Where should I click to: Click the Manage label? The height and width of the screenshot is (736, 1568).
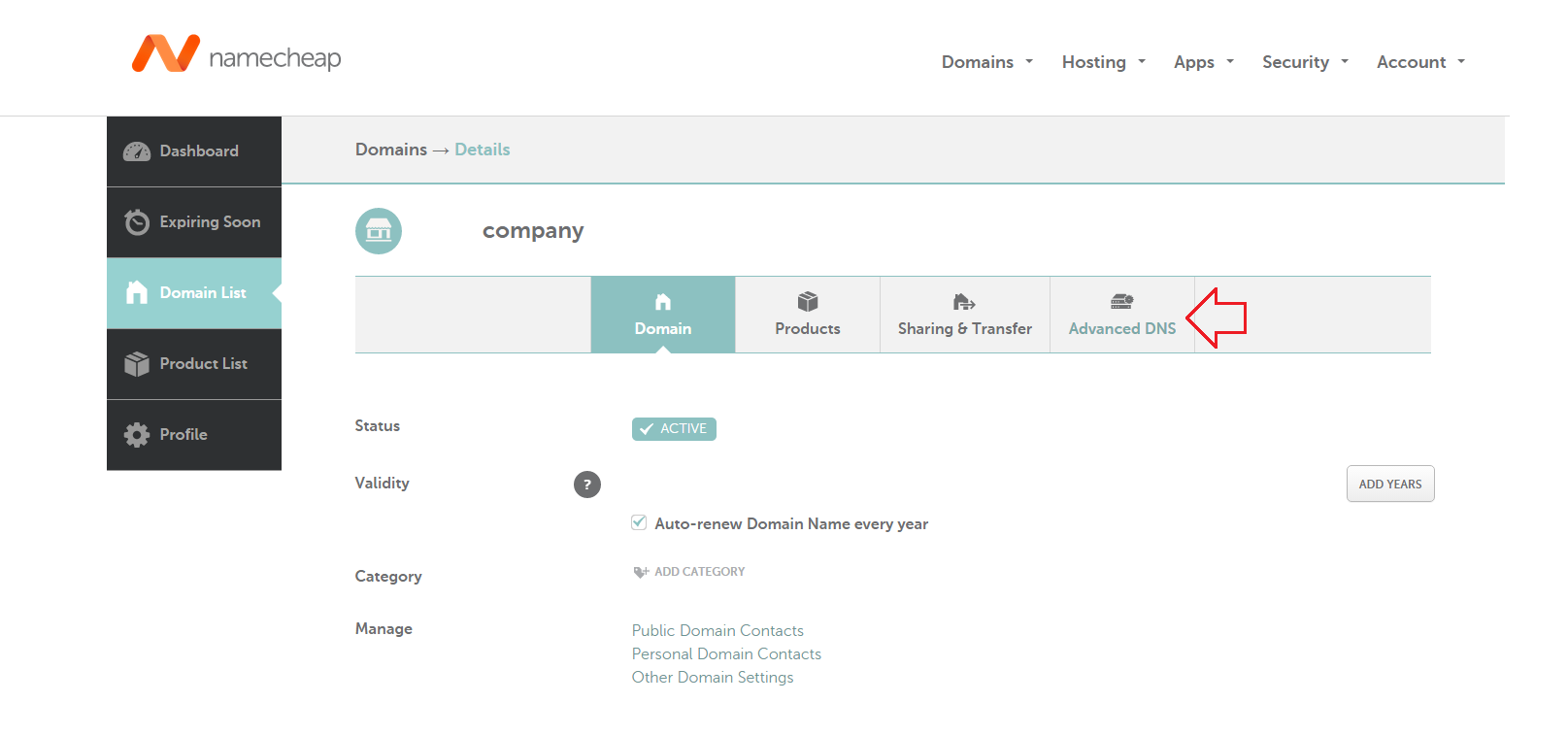(384, 629)
